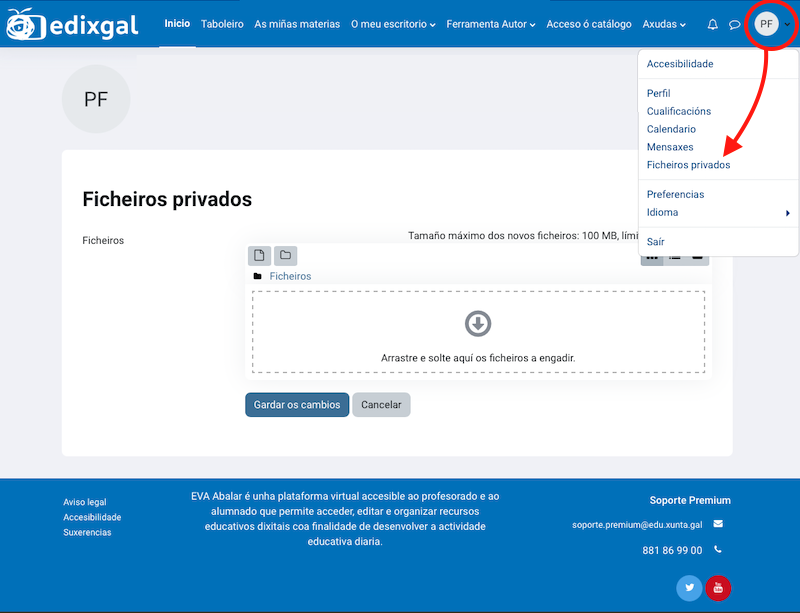Open the messaging speech bubble icon
800x613 pixels.
click(x=735, y=24)
